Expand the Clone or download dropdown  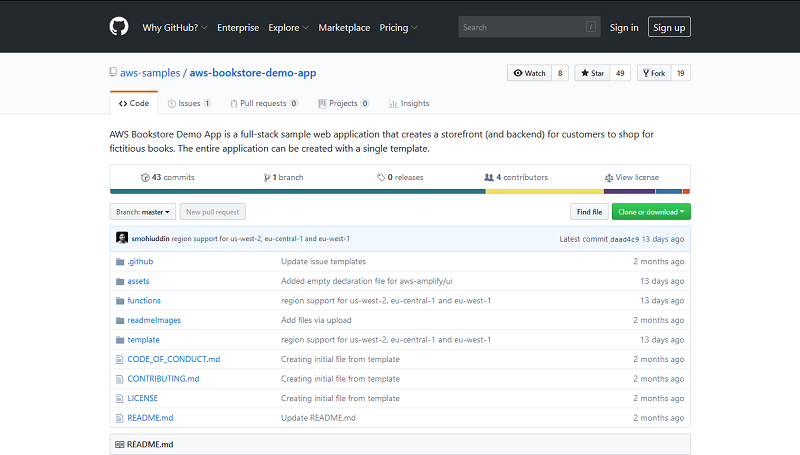click(651, 212)
